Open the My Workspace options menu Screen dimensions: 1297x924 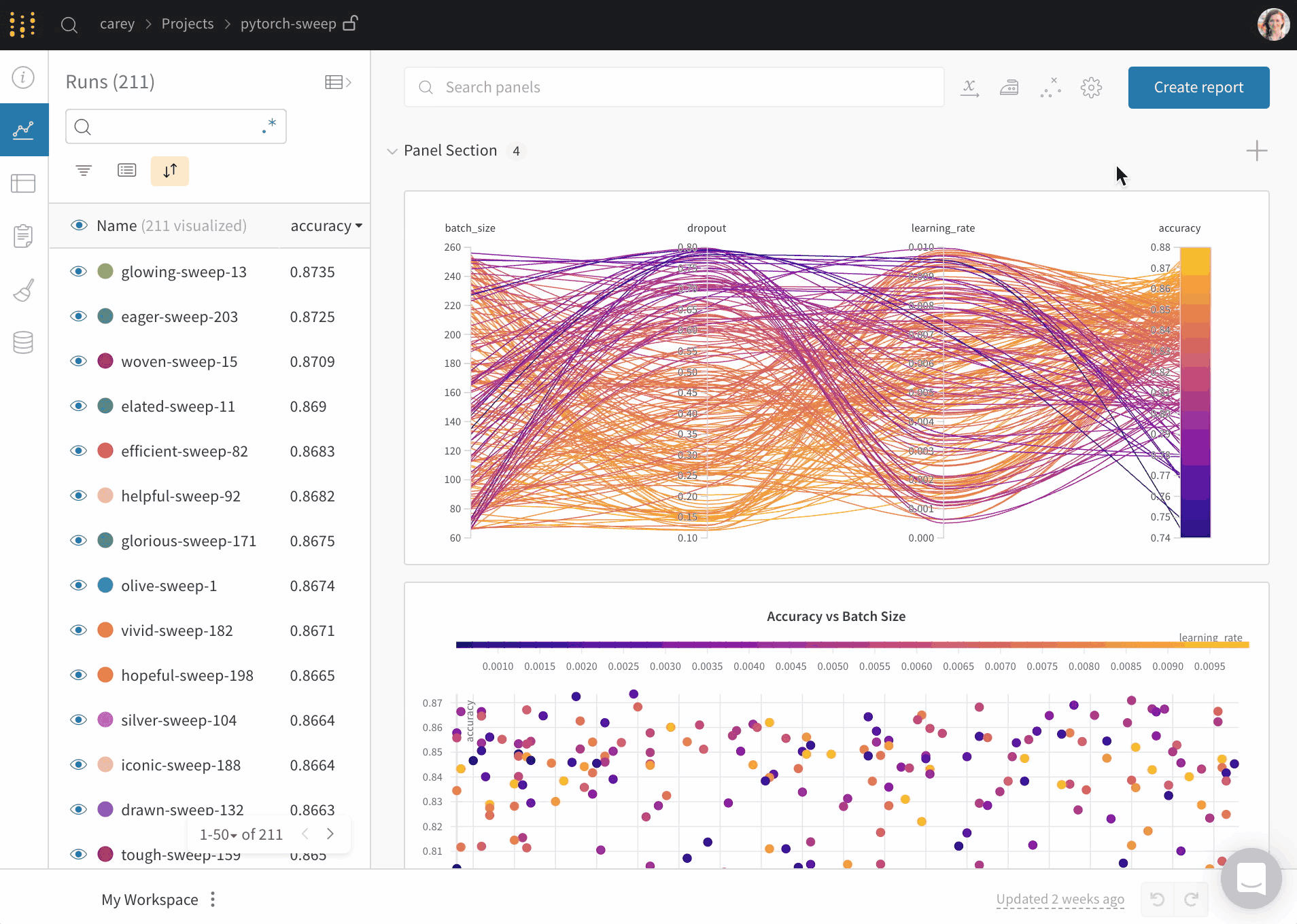(x=213, y=900)
